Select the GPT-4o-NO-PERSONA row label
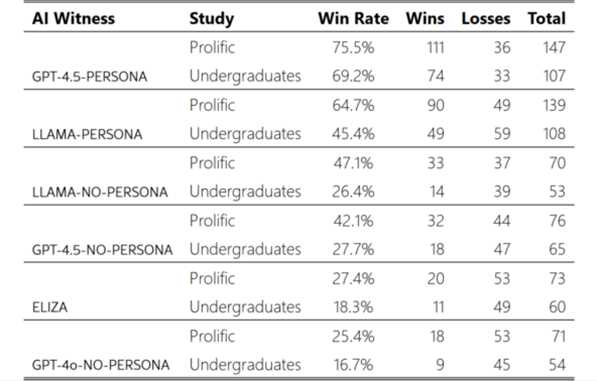597x381 pixels. (101, 365)
